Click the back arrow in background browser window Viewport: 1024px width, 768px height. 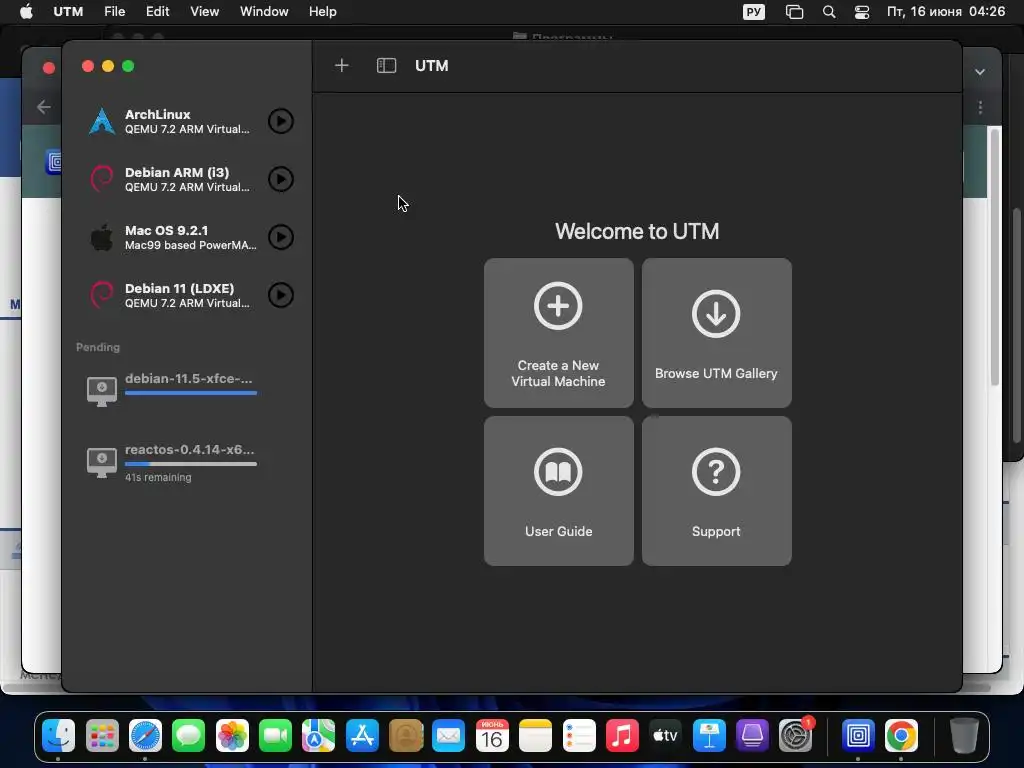pos(44,106)
